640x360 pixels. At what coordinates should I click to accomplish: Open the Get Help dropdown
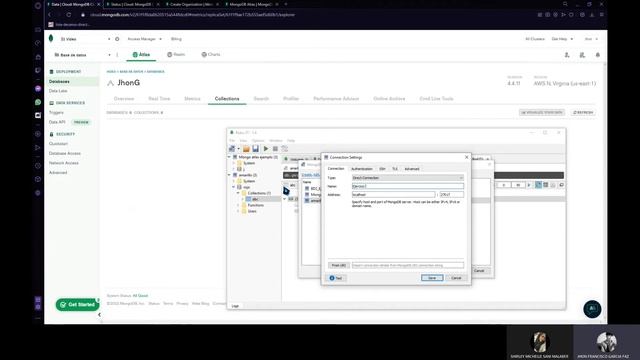(x=562, y=39)
